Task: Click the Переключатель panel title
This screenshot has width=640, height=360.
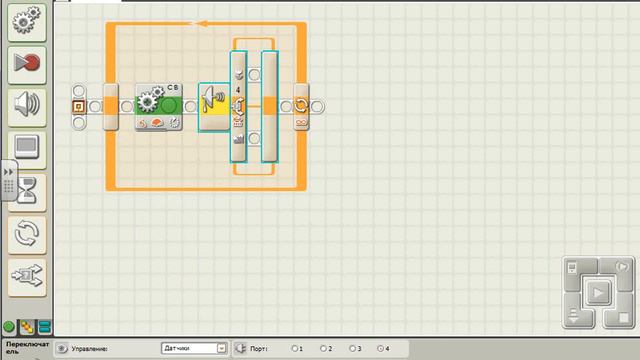Action: point(27,348)
